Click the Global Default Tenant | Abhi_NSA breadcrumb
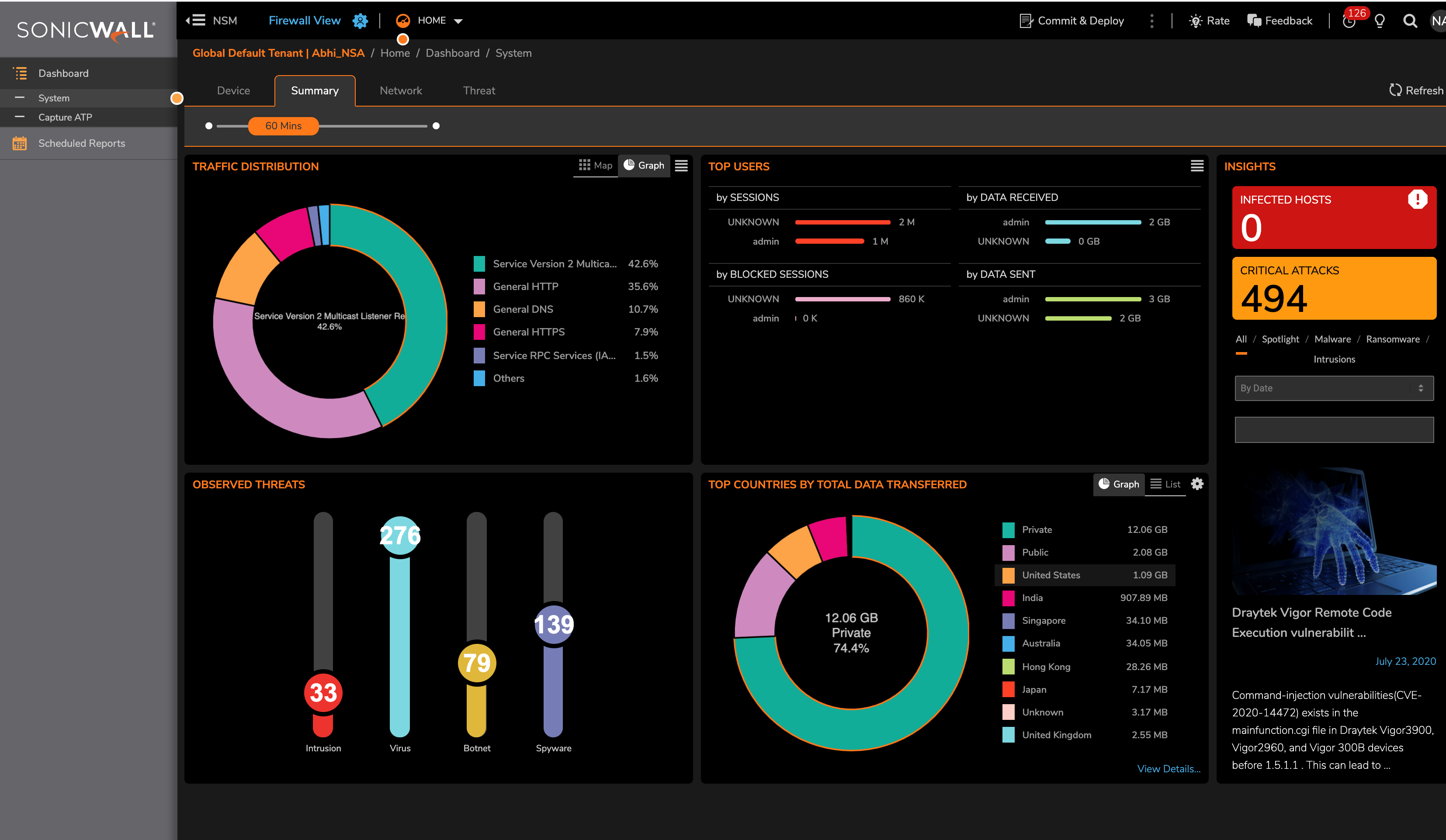Viewport: 1446px width, 840px height. tap(278, 53)
